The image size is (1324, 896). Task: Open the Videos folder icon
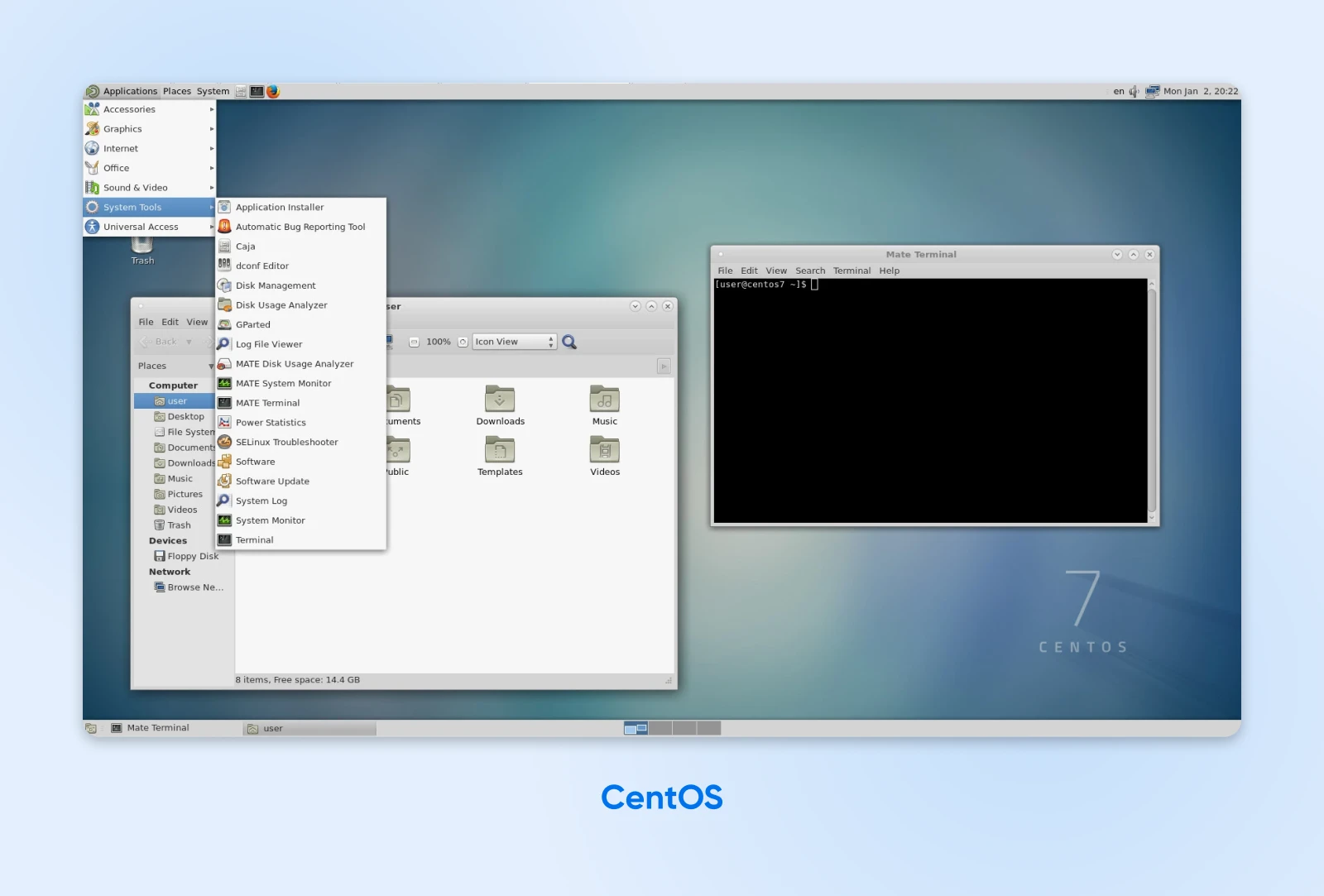click(605, 457)
